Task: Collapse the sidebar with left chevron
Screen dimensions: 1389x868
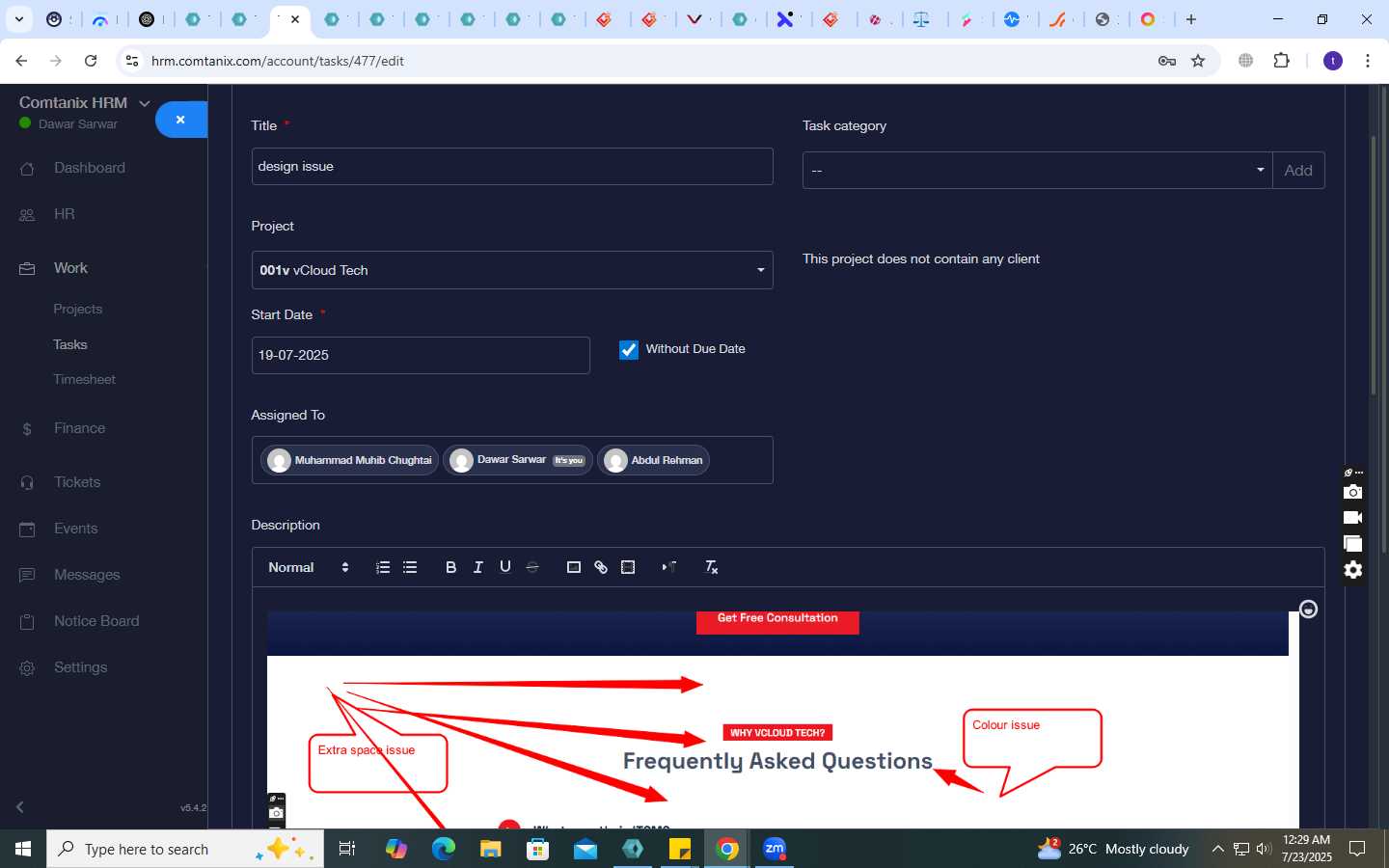Action: [x=20, y=807]
